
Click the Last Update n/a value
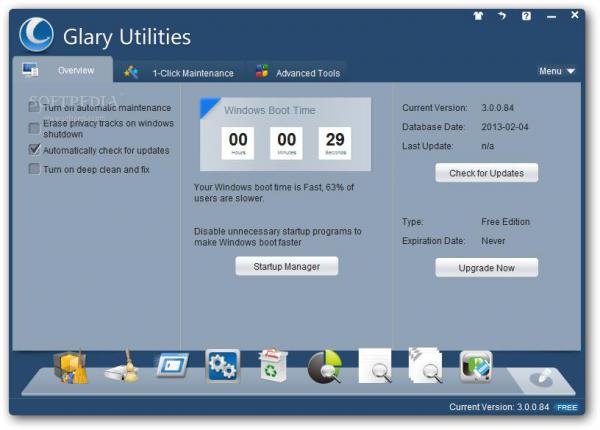tap(488, 146)
